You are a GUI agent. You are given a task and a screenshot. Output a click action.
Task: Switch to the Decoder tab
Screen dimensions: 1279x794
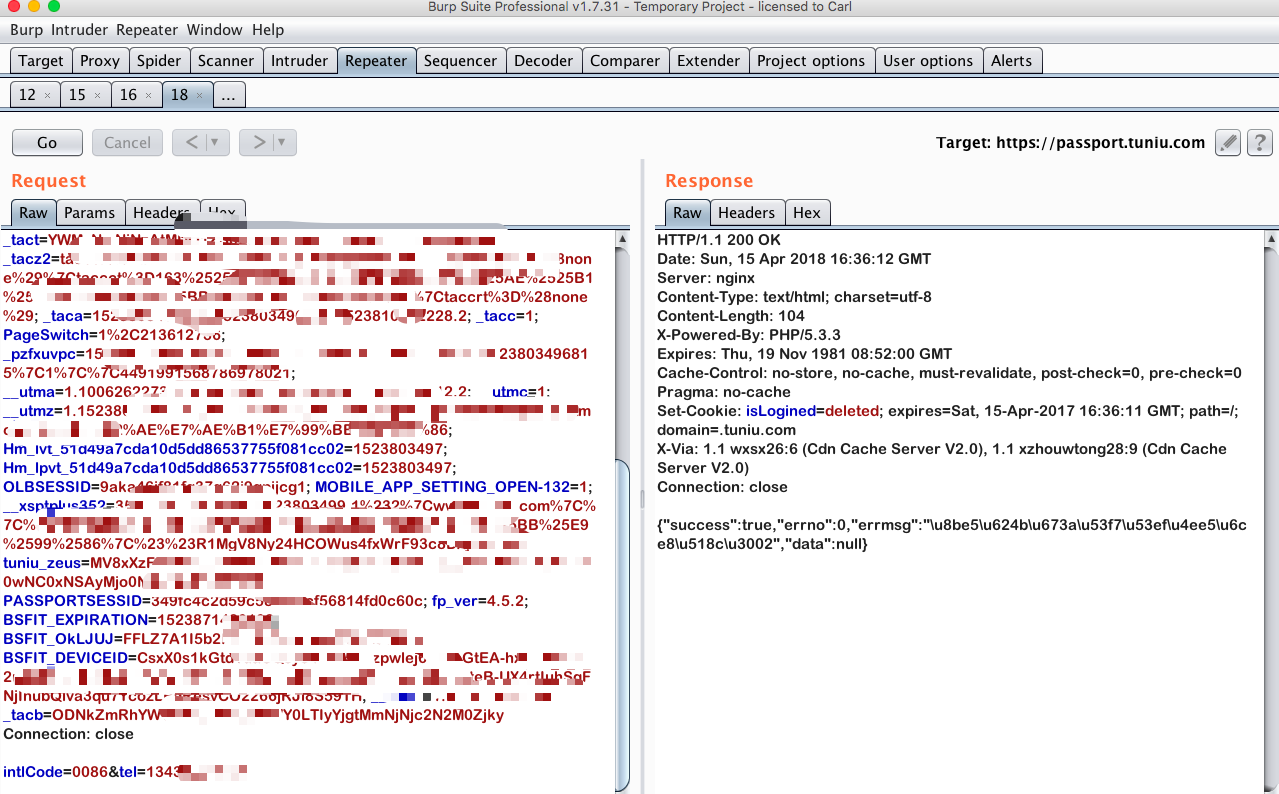[544, 61]
